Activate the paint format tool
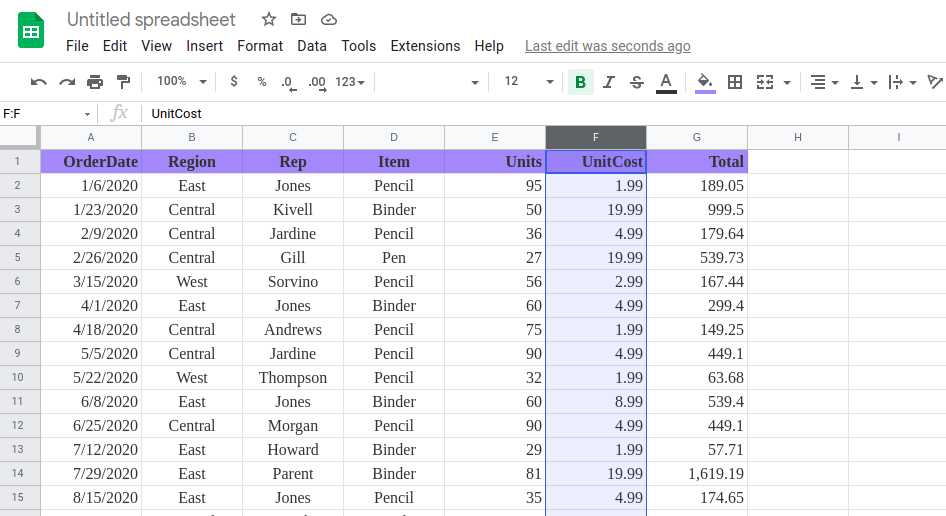The image size is (946, 516). click(x=123, y=82)
